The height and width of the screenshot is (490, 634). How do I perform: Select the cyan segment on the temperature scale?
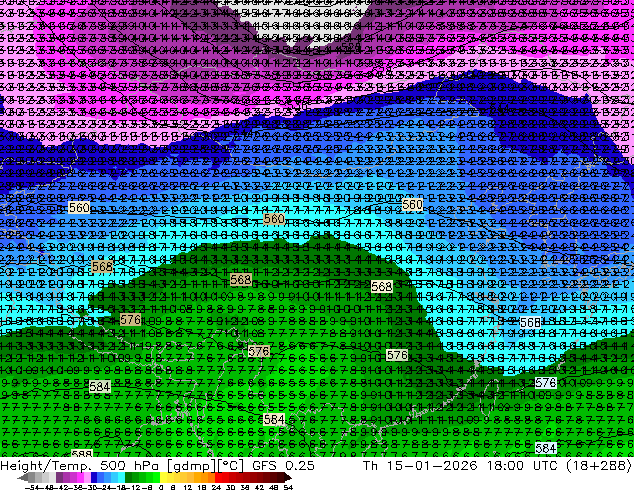pos(122,477)
